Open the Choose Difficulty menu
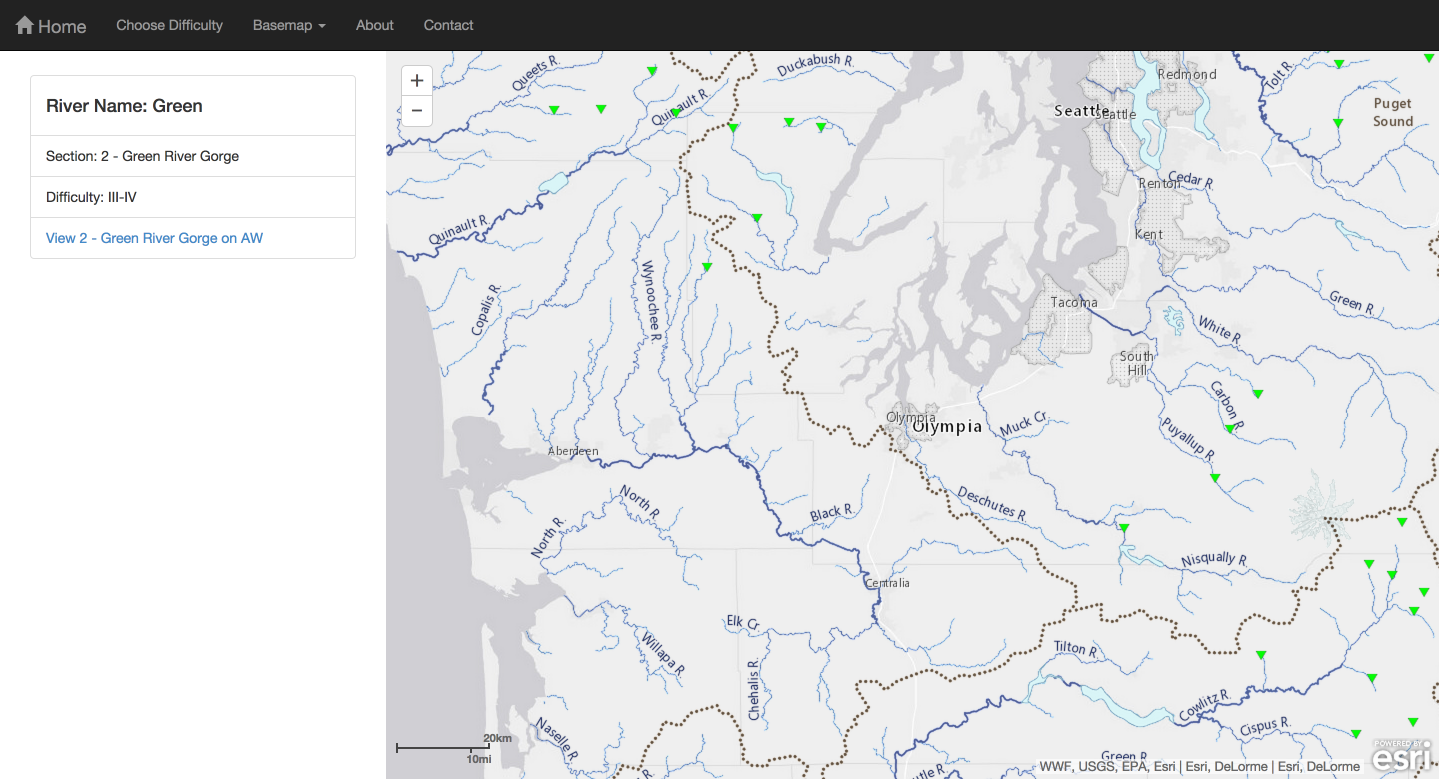1439x779 pixels. click(x=169, y=25)
